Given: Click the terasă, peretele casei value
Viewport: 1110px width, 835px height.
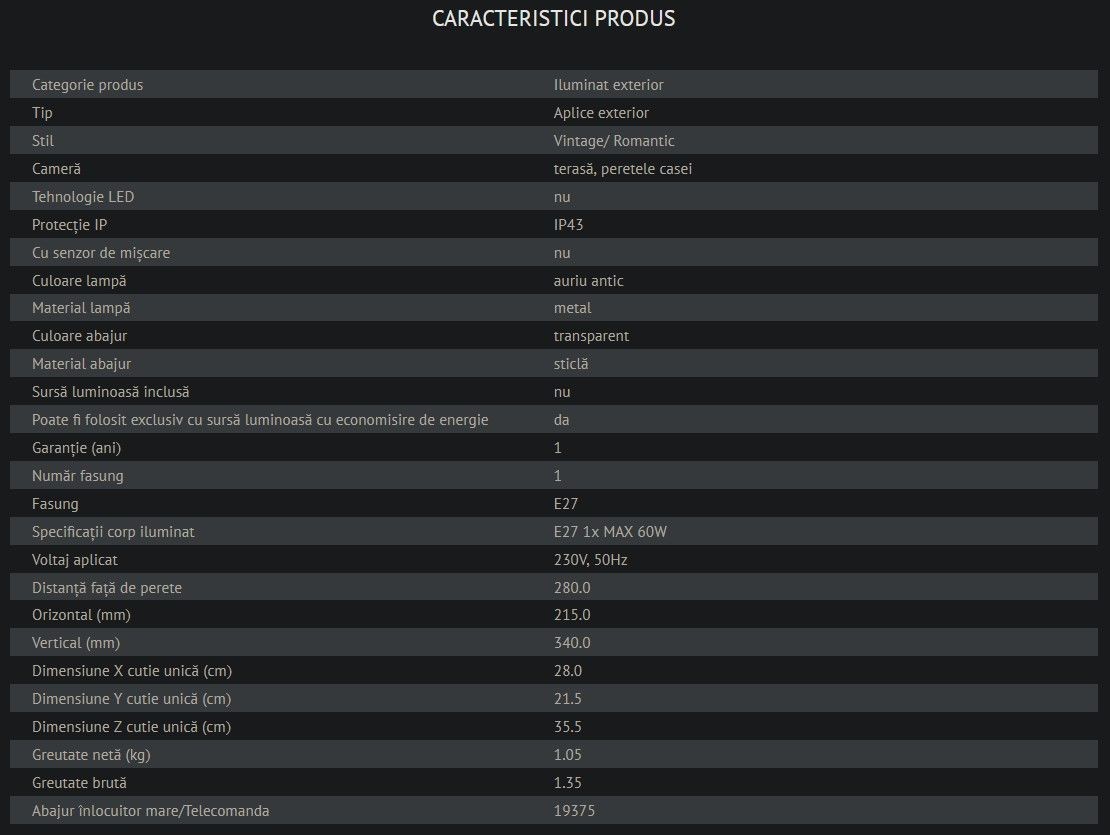Looking at the screenshot, I should [x=622, y=169].
